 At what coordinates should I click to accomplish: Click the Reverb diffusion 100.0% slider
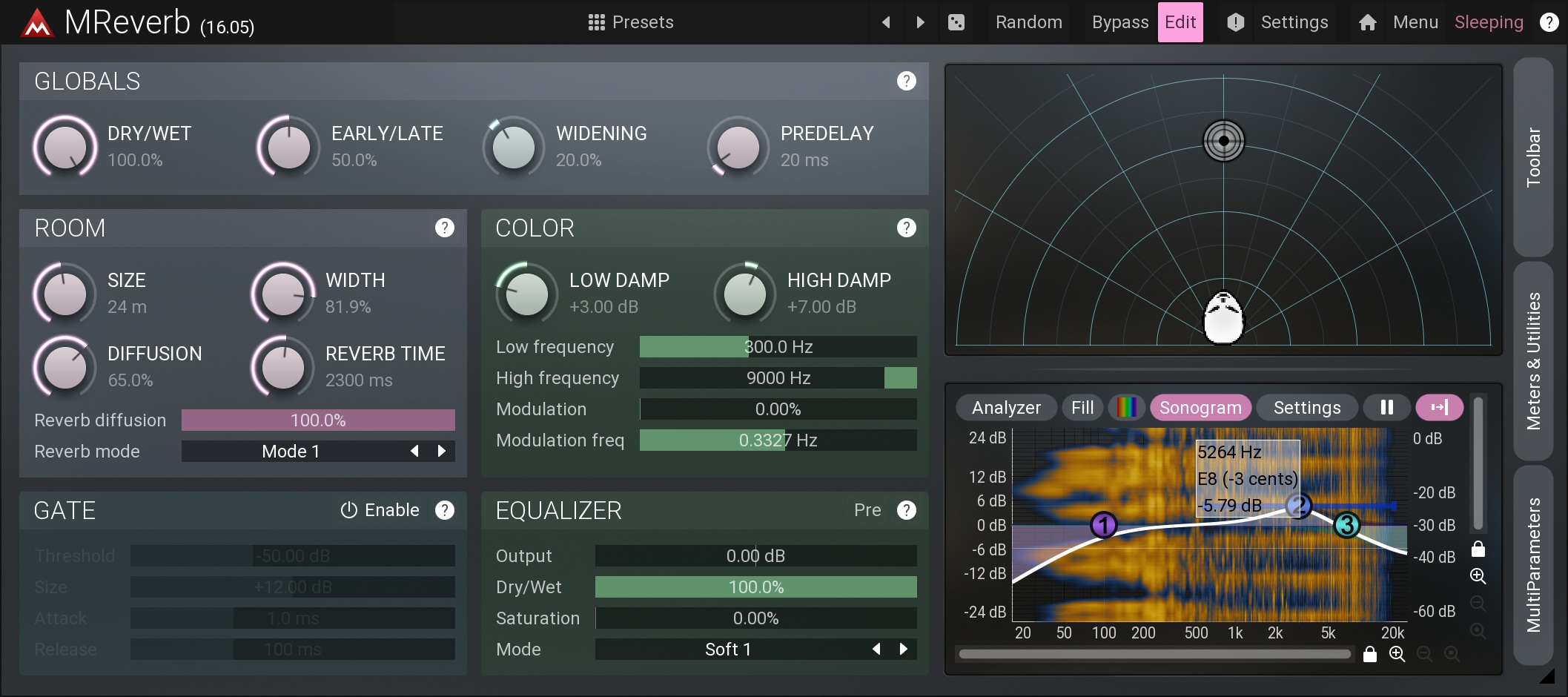318,420
